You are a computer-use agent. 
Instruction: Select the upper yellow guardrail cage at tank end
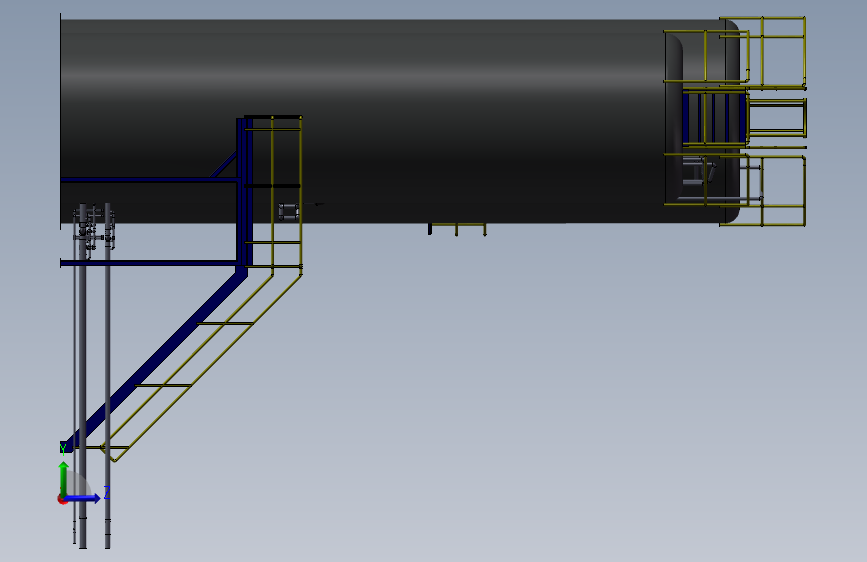click(762, 53)
